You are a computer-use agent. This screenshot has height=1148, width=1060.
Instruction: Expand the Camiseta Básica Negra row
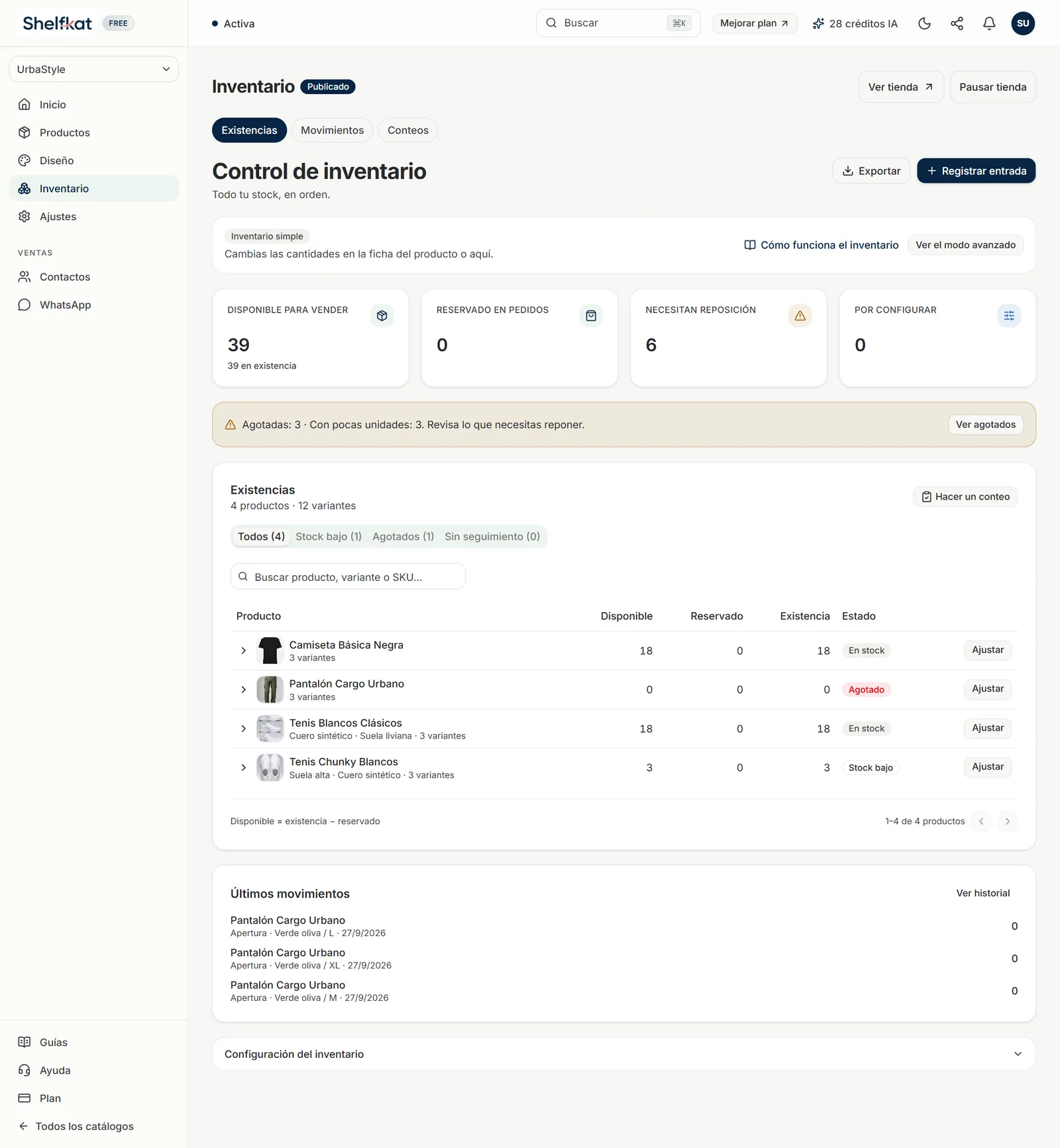pos(243,651)
